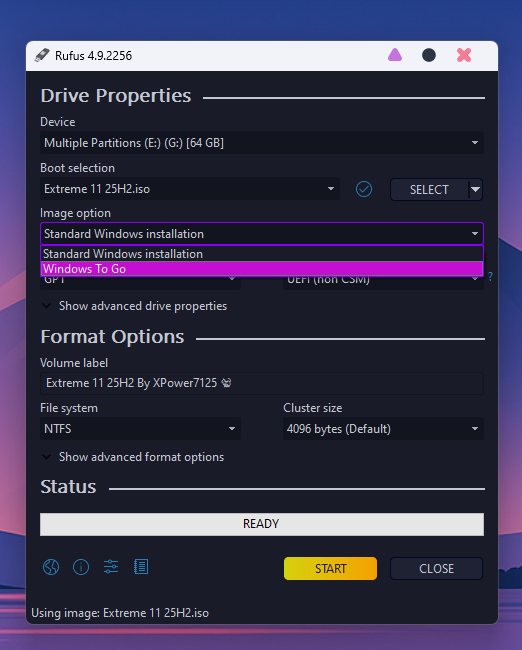Open the Cluster size dropdown
Viewport: 522px width, 650px height.
pyautogui.click(x=383, y=429)
